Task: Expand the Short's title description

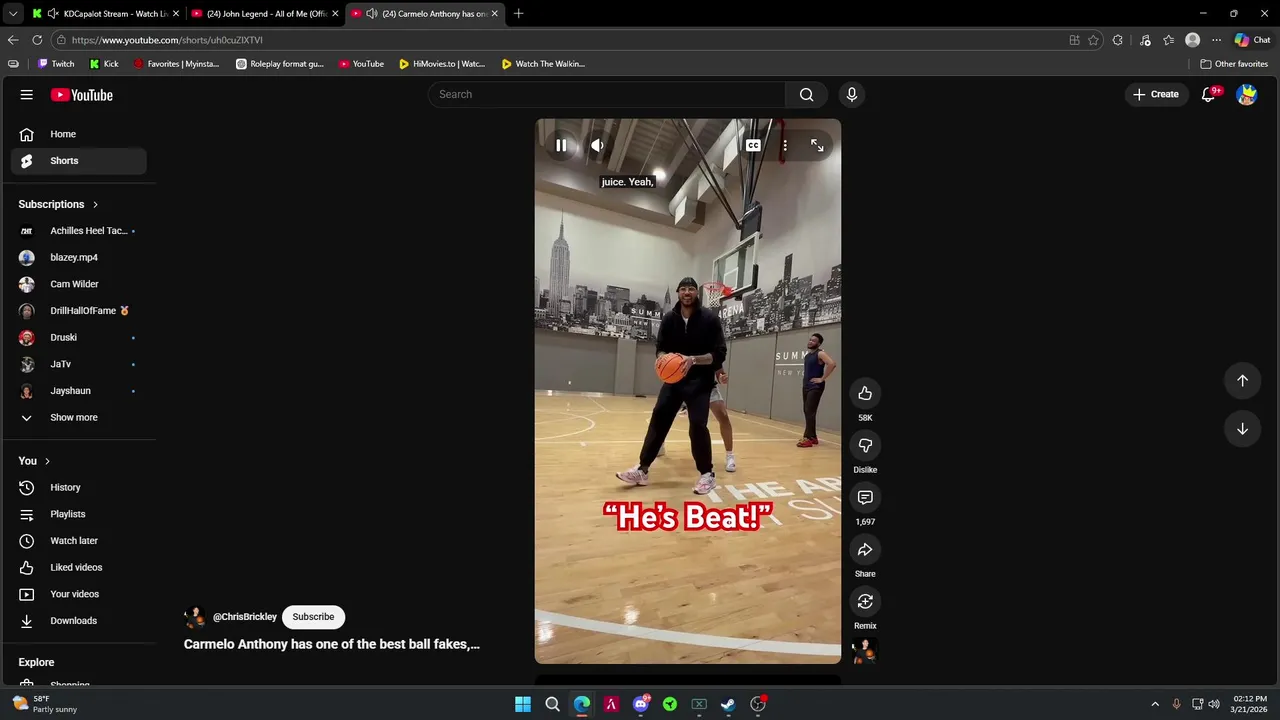Action: pyautogui.click(x=332, y=644)
